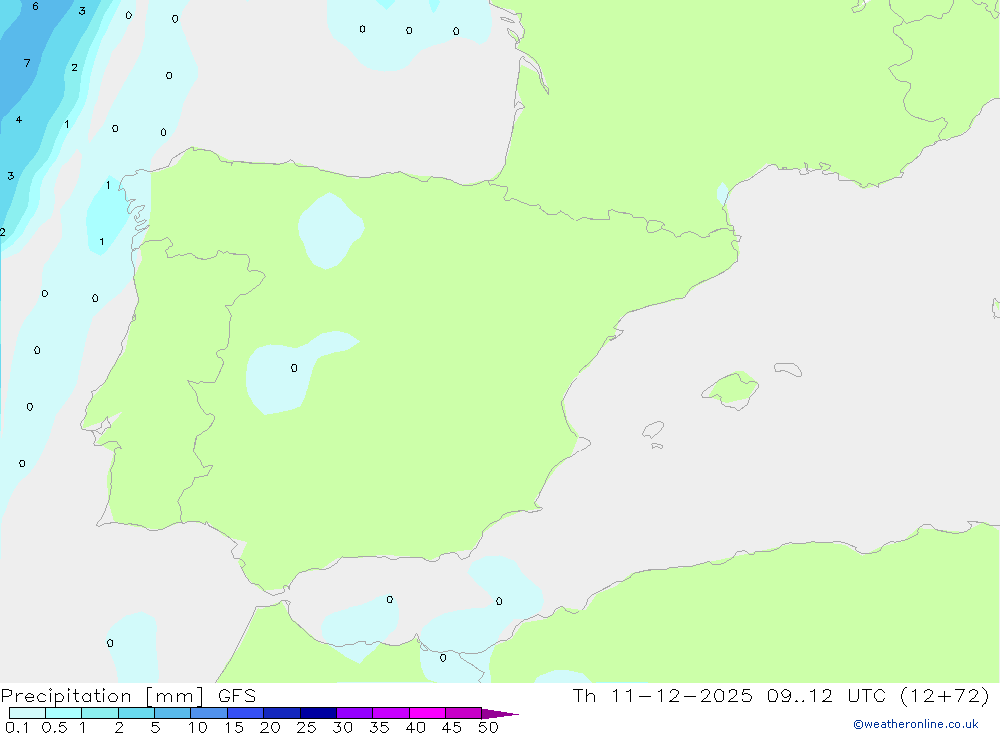Select the 10–15 mm legend color swatch

pyautogui.click(x=209, y=713)
